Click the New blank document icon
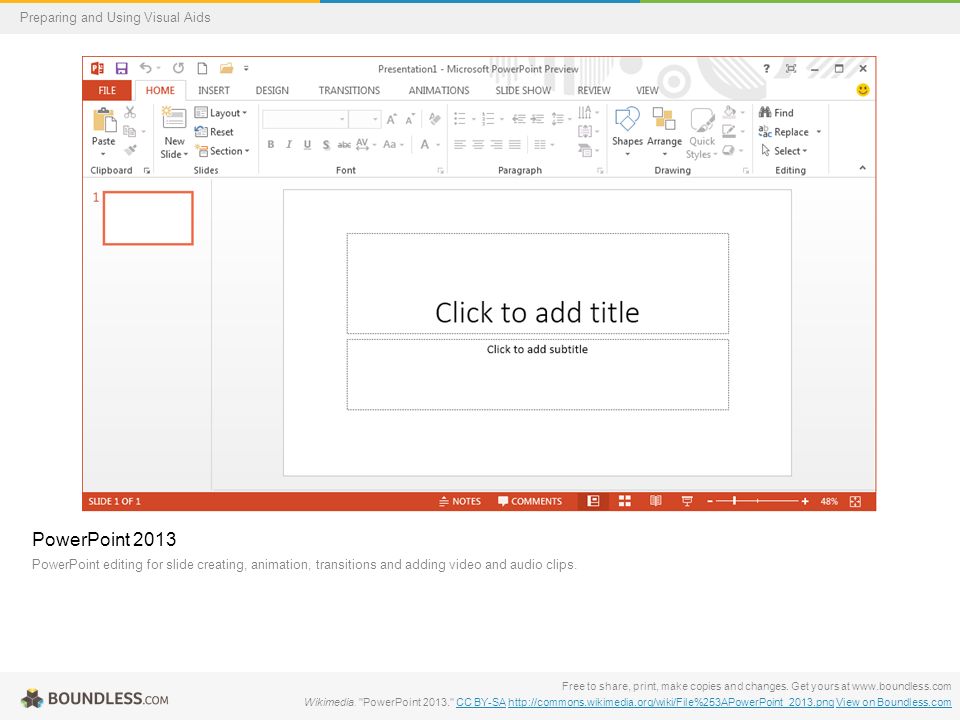Screen dimensions: 960x720 [x=202, y=68]
